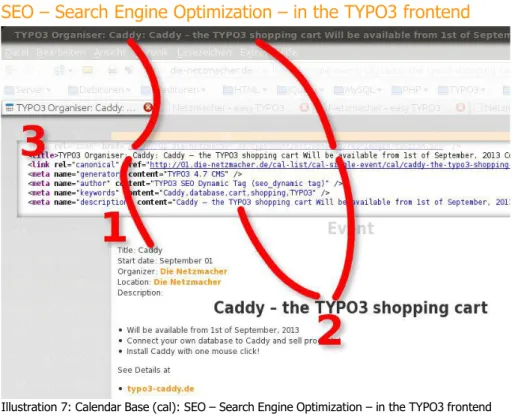The height and width of the screenshot is (417, 512).
Task: Expand the HTML bookmarks folder
Action: coord(245,90)
